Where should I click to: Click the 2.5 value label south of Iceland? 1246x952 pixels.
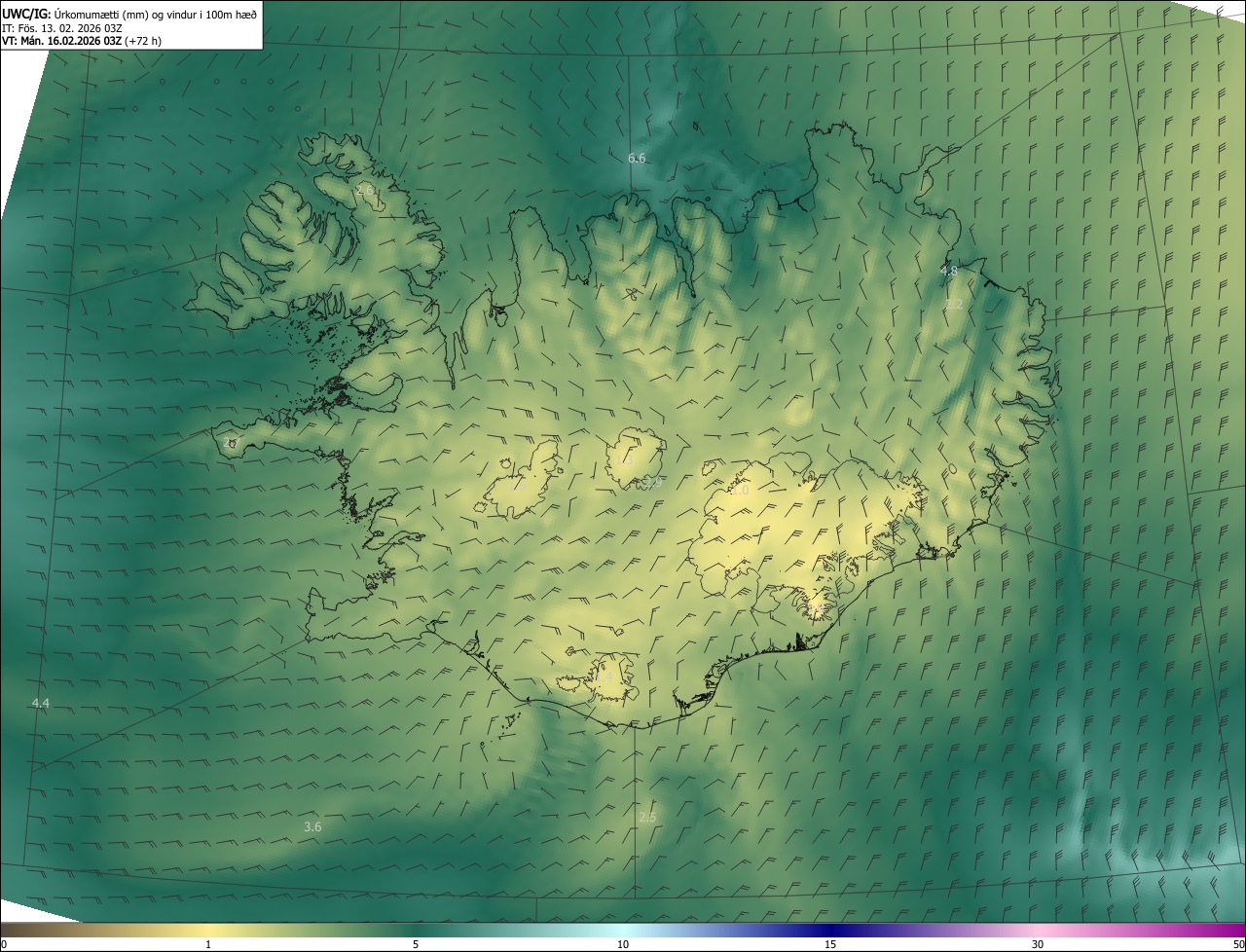click(x=647, y=817)
